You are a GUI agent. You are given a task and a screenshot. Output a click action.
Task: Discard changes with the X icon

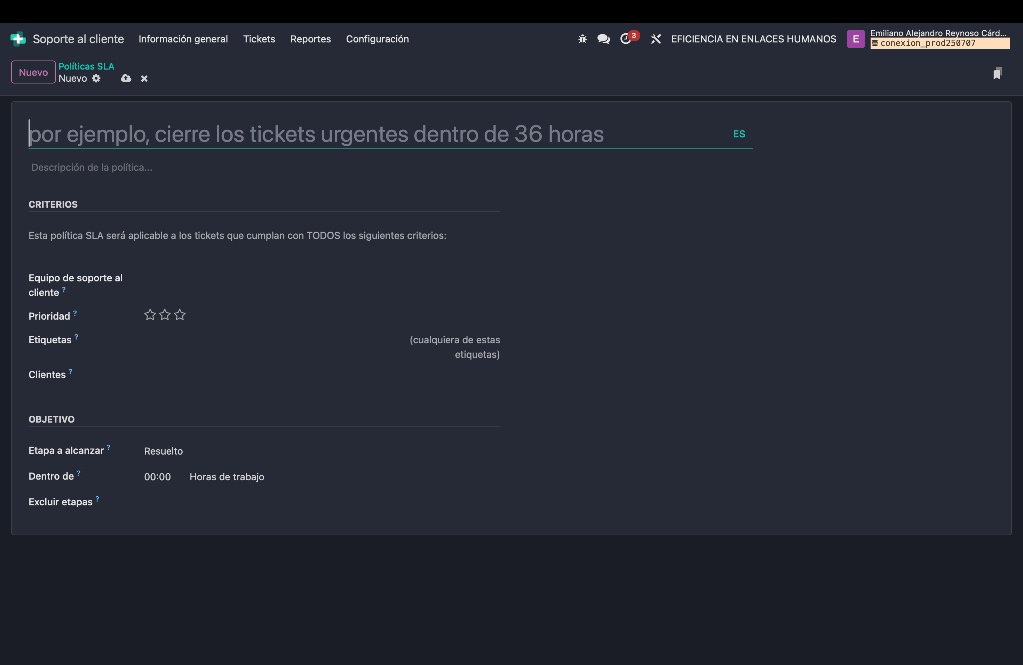[144, 79]
